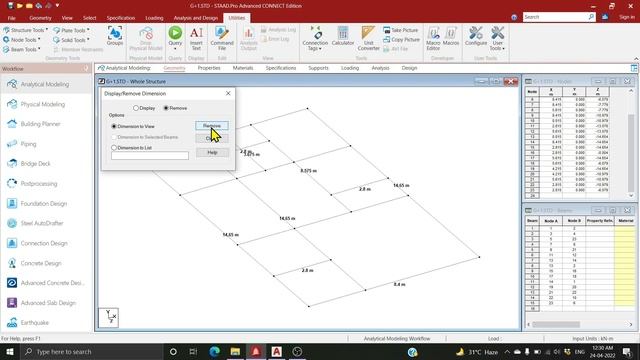Click the Remove button in dialog
Viewport: 640px width, 360px height.
tap(212, 126)
